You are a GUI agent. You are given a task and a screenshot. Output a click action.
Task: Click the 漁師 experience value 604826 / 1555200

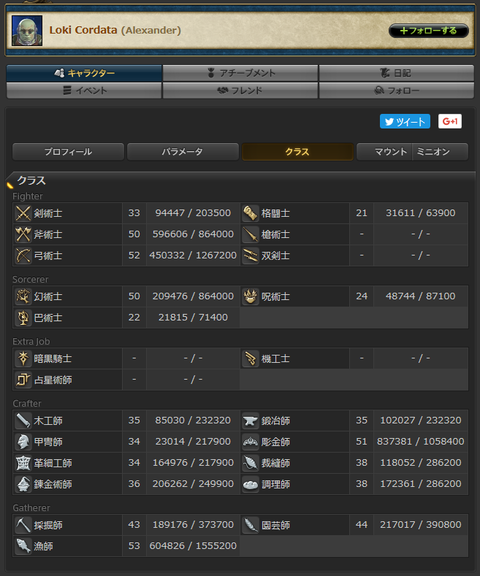pyautogui.click(x=193, y=546)
